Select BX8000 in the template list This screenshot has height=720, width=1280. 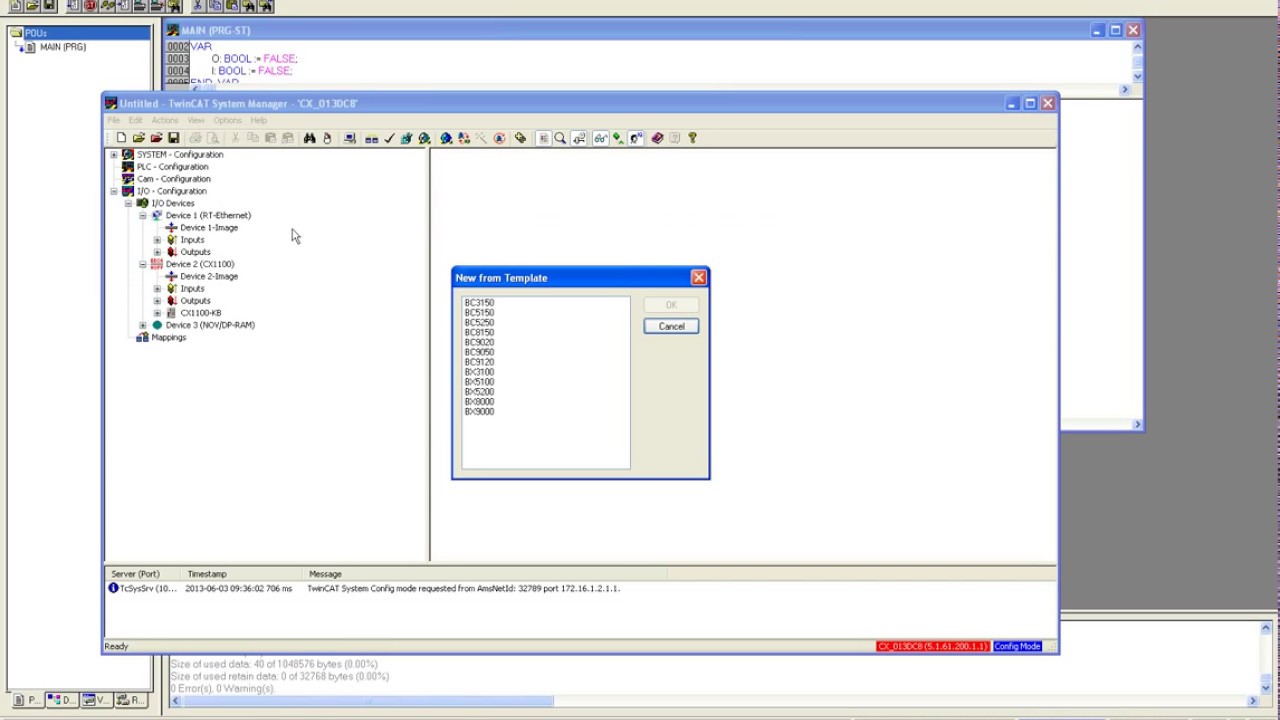click(479, 402)
